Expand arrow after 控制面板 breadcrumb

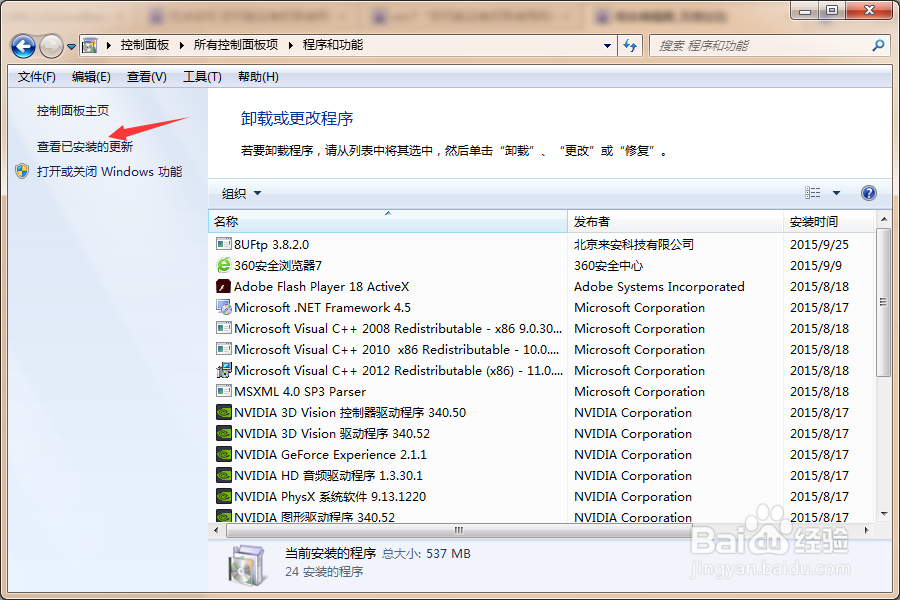[181, 45]
